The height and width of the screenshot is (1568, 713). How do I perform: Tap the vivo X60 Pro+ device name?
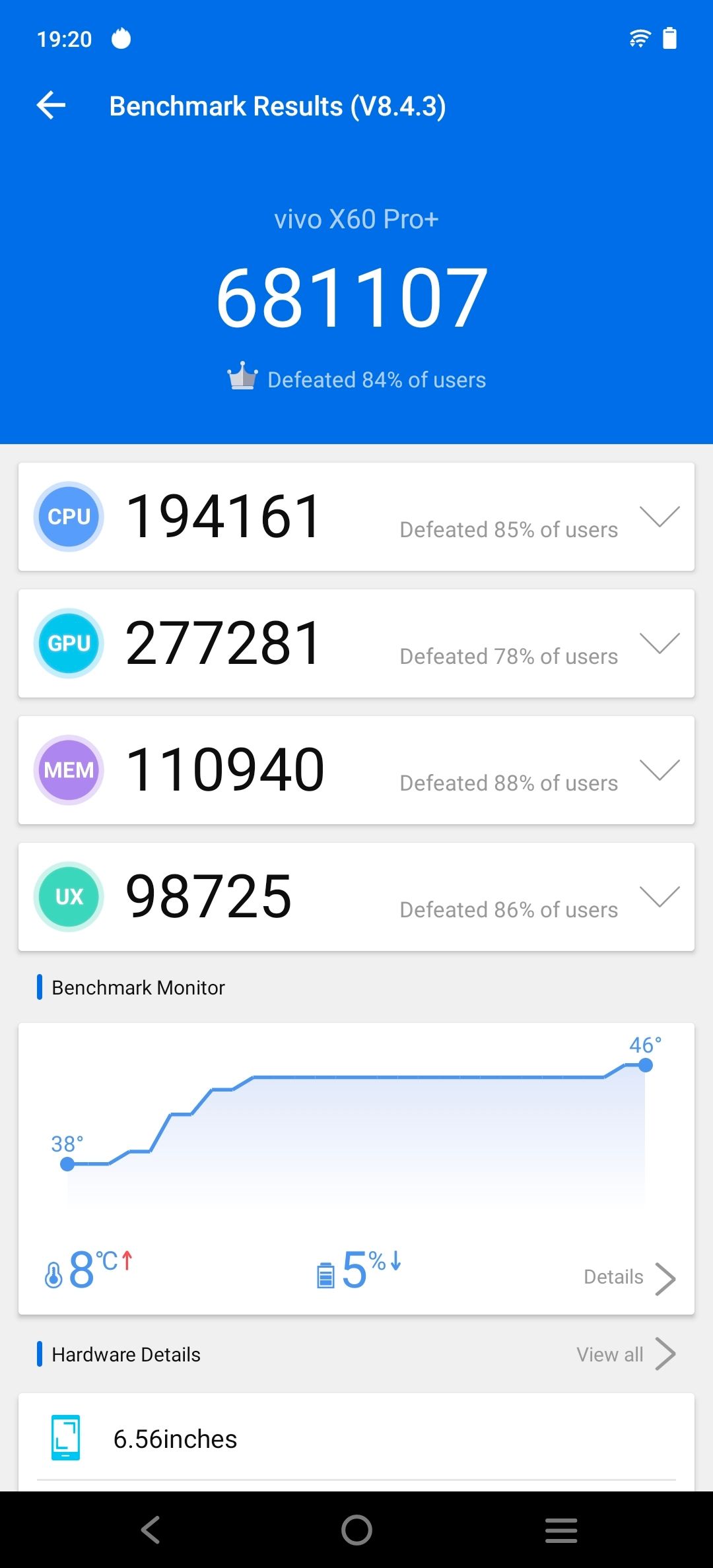click(356, 219)
